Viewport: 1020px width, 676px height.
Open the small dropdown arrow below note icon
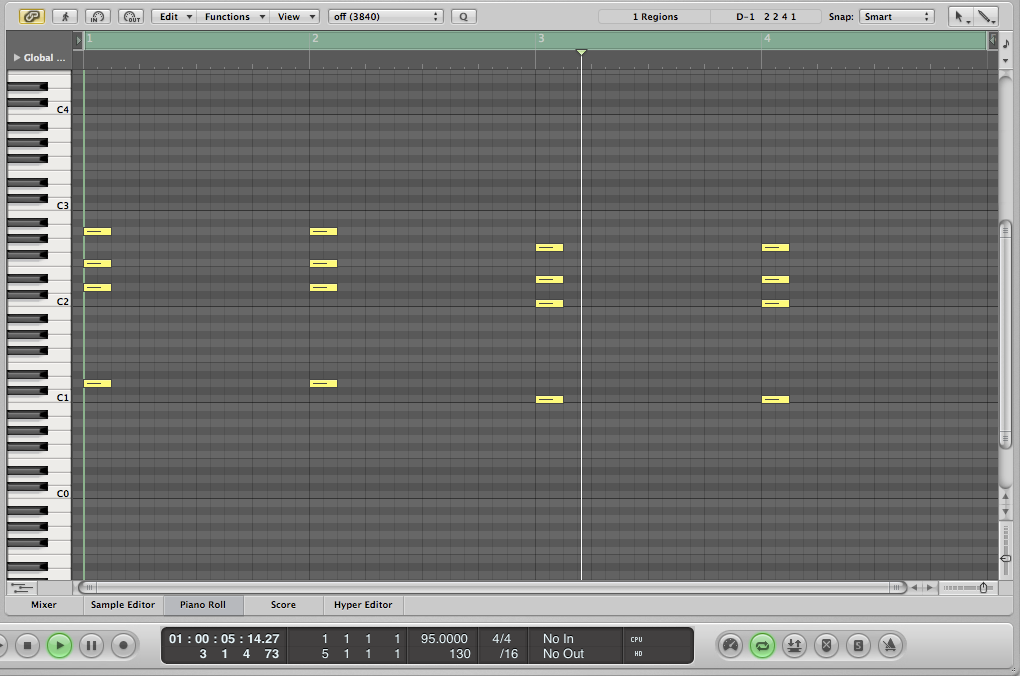[1006, 61]
